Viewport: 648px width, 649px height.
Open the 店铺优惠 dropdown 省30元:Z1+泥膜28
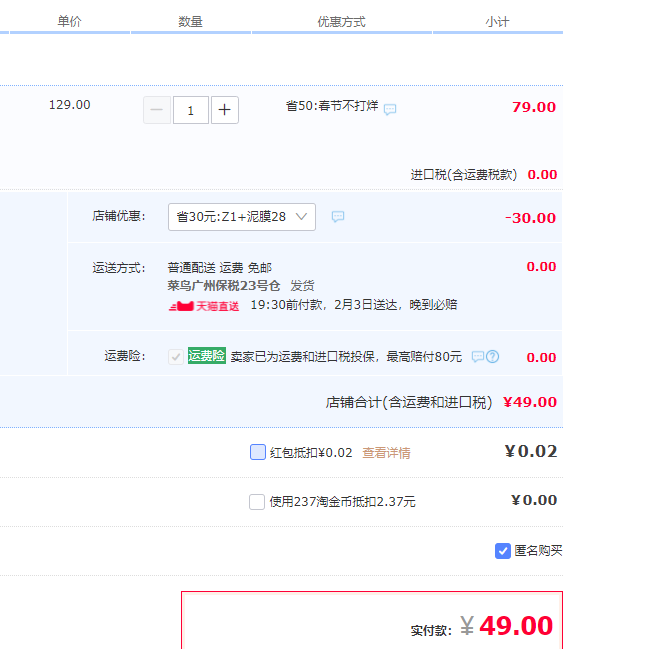[x=242, y=217]
